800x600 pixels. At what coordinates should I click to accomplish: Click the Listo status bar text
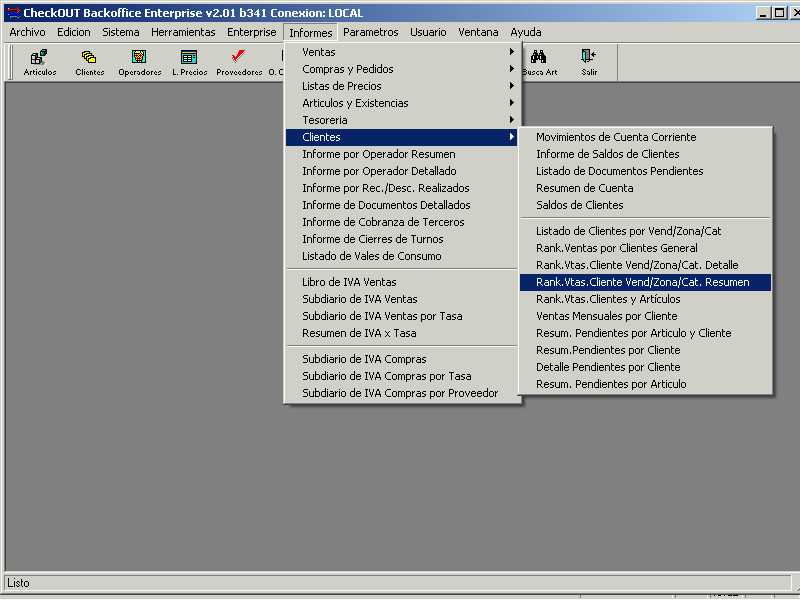click(18, 583)
